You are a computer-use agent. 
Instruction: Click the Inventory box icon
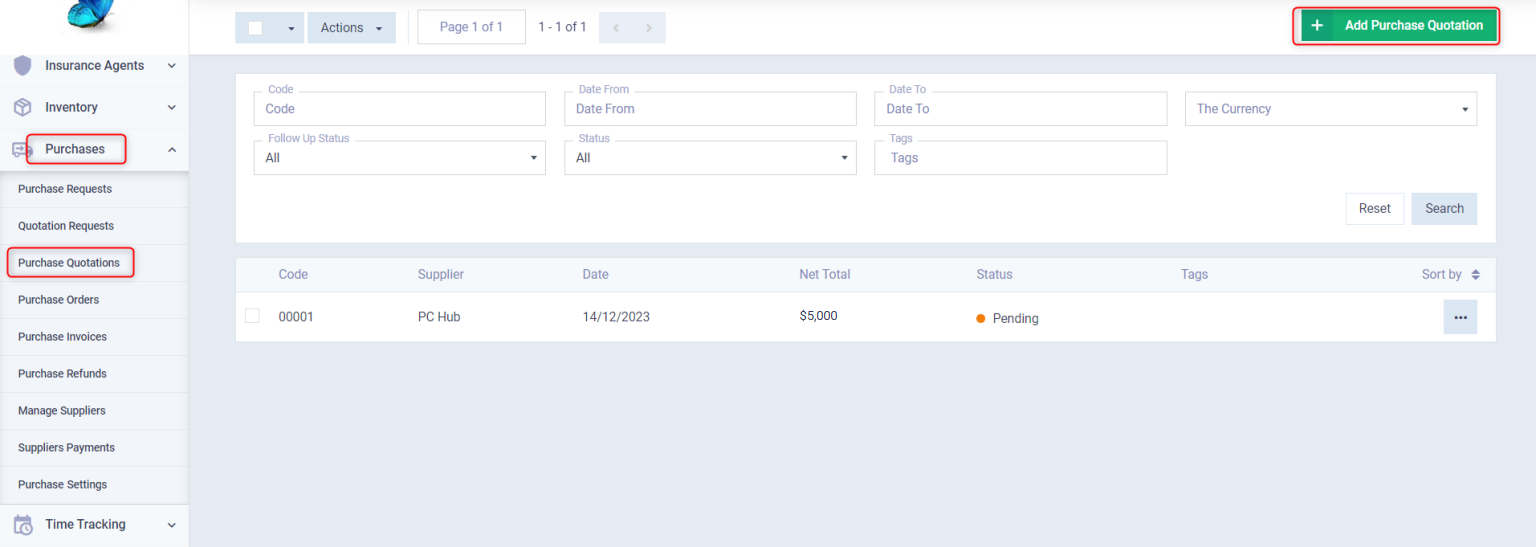click(x=22, y=107)
